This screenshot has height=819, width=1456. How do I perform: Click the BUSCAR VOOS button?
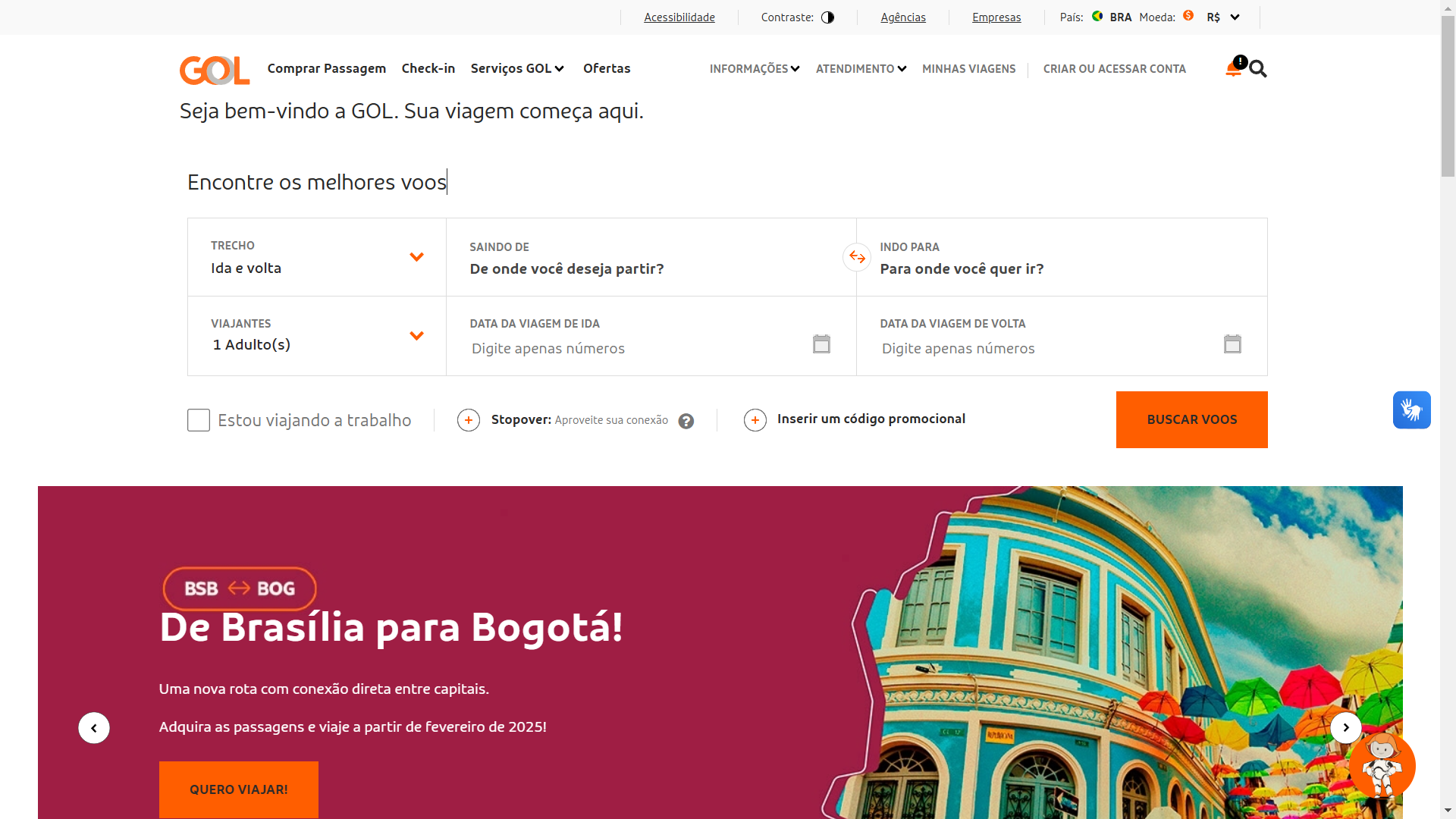point(1191,419)
